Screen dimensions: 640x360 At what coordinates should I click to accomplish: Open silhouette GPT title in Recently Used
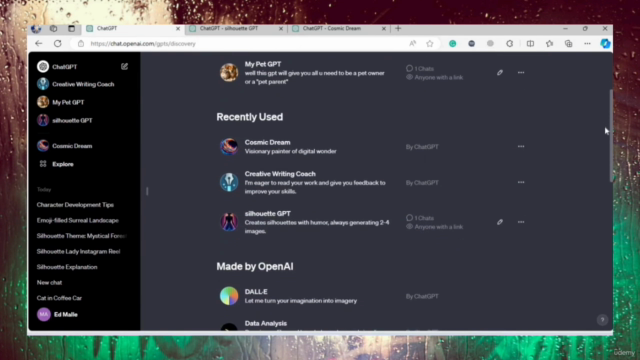268,213
